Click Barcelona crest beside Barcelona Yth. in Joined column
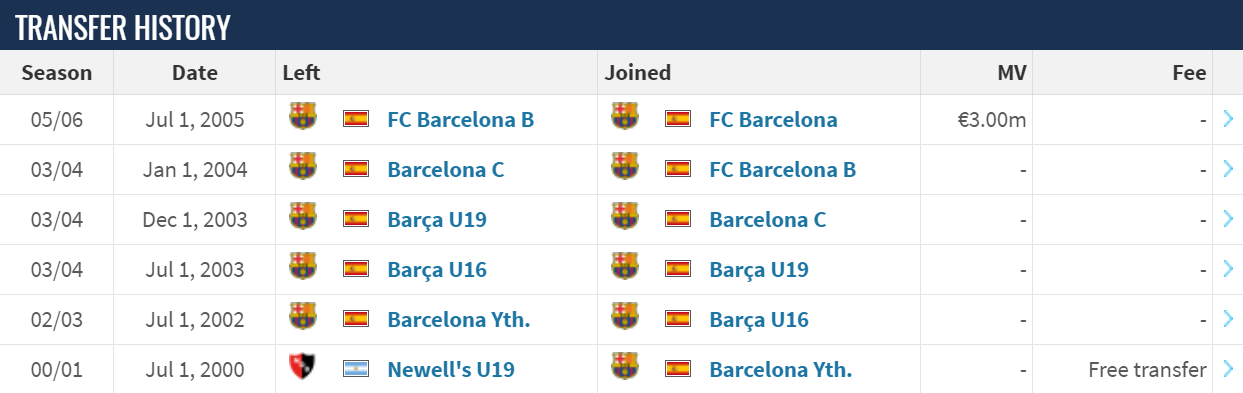The image size is (1243, 393). pos(625,366)
